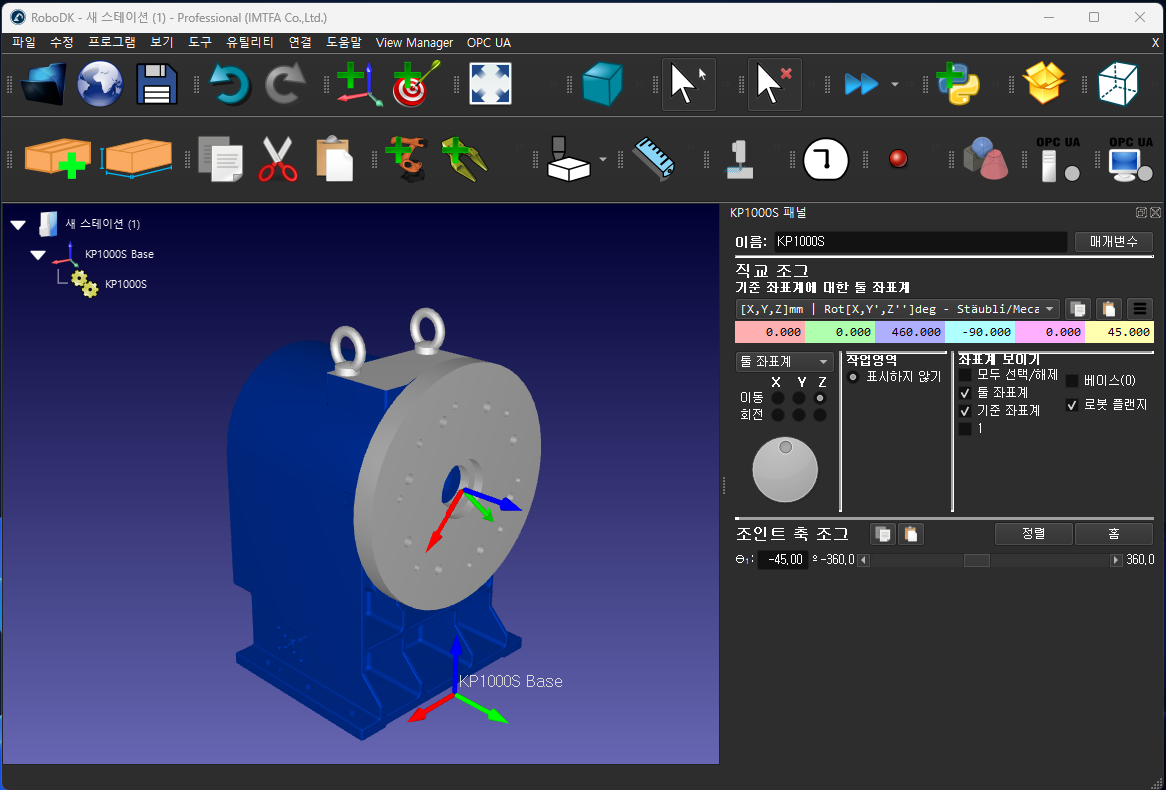The height and width of the screenshot is (790, 1166).
Task: Click the Undo arrow icon
Action: click(229, 84)
